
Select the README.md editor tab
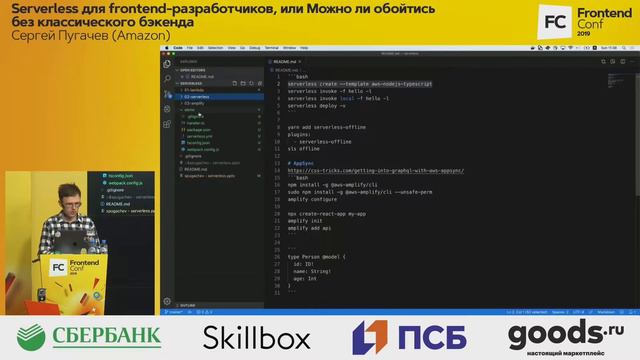[284, 62]
